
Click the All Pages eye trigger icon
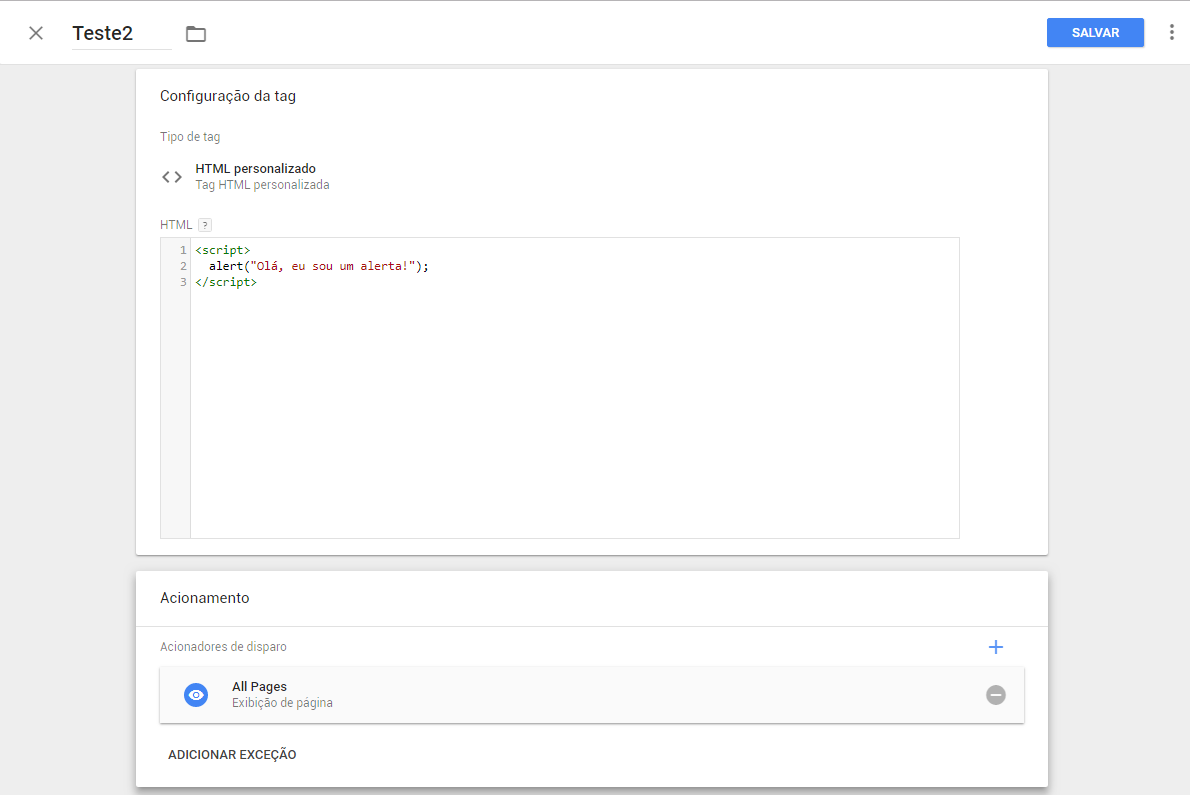(x=196, y=695)
